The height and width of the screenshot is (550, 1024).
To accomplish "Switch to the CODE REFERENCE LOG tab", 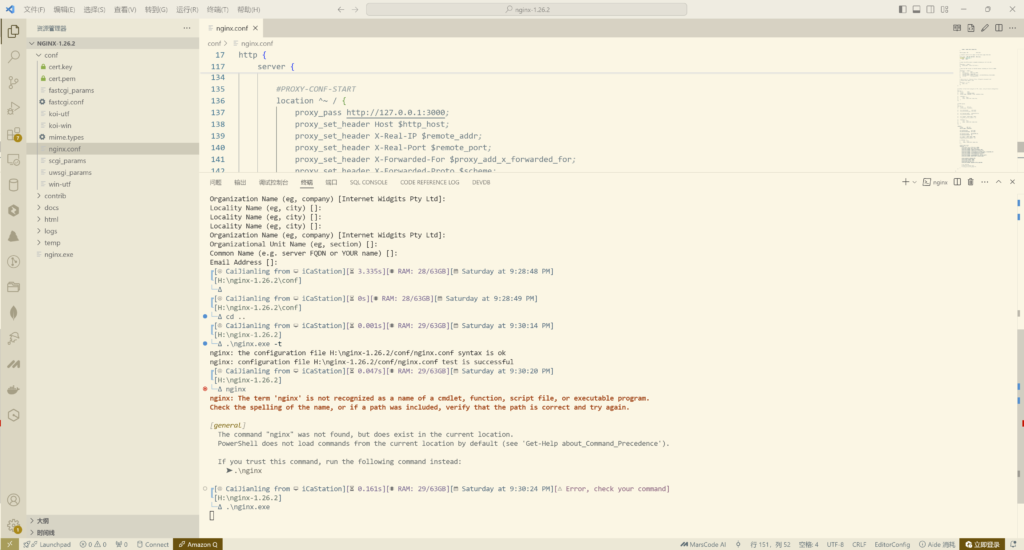I will click(x=429, y=182).
